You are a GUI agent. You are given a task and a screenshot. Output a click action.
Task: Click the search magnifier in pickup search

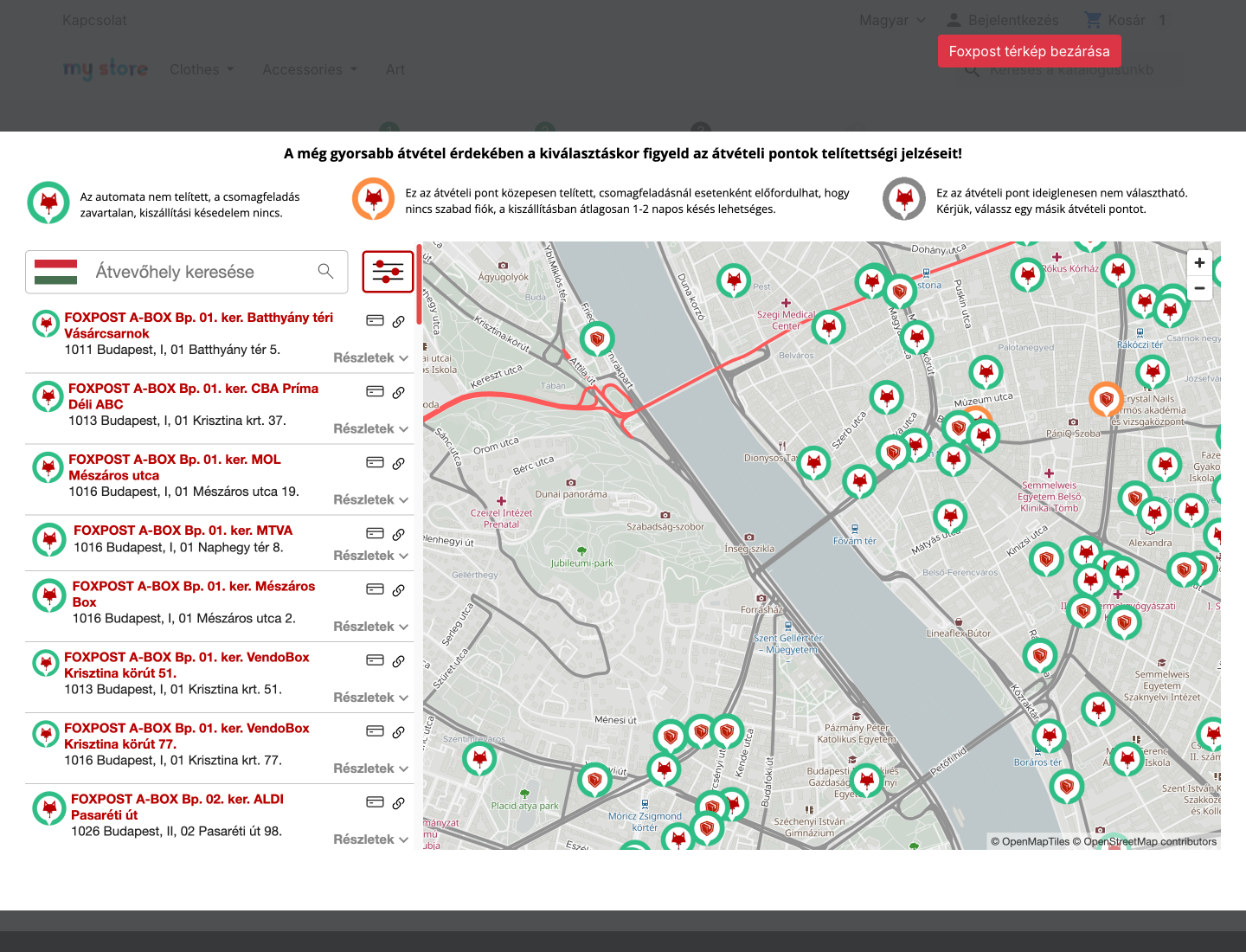(325, 272)
